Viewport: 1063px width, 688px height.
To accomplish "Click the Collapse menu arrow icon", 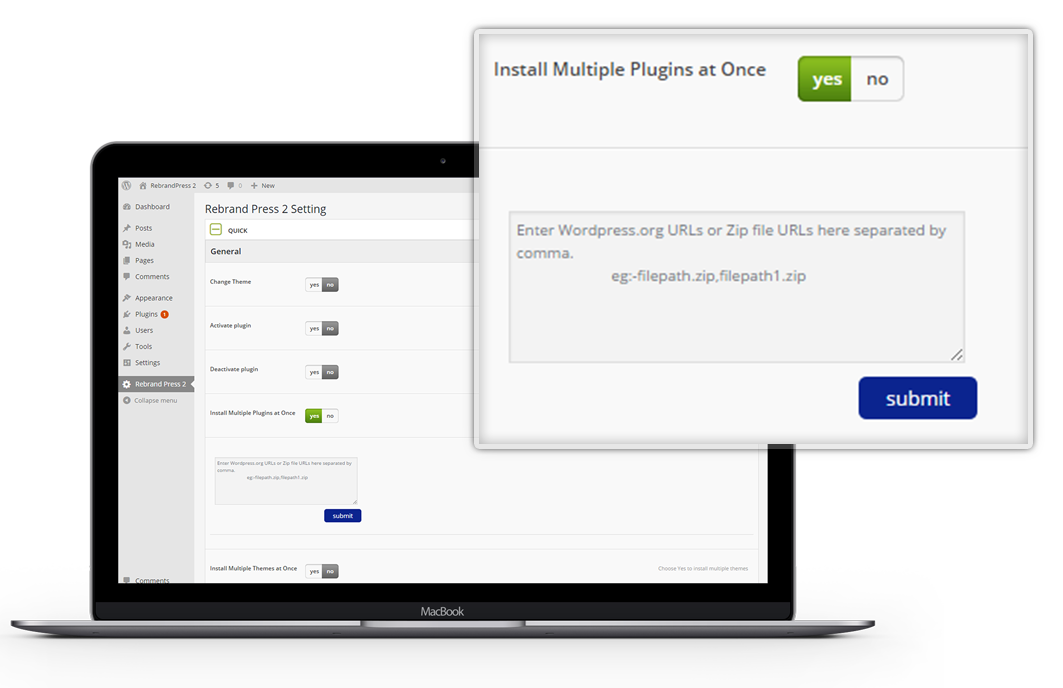I will click(127, 400).
